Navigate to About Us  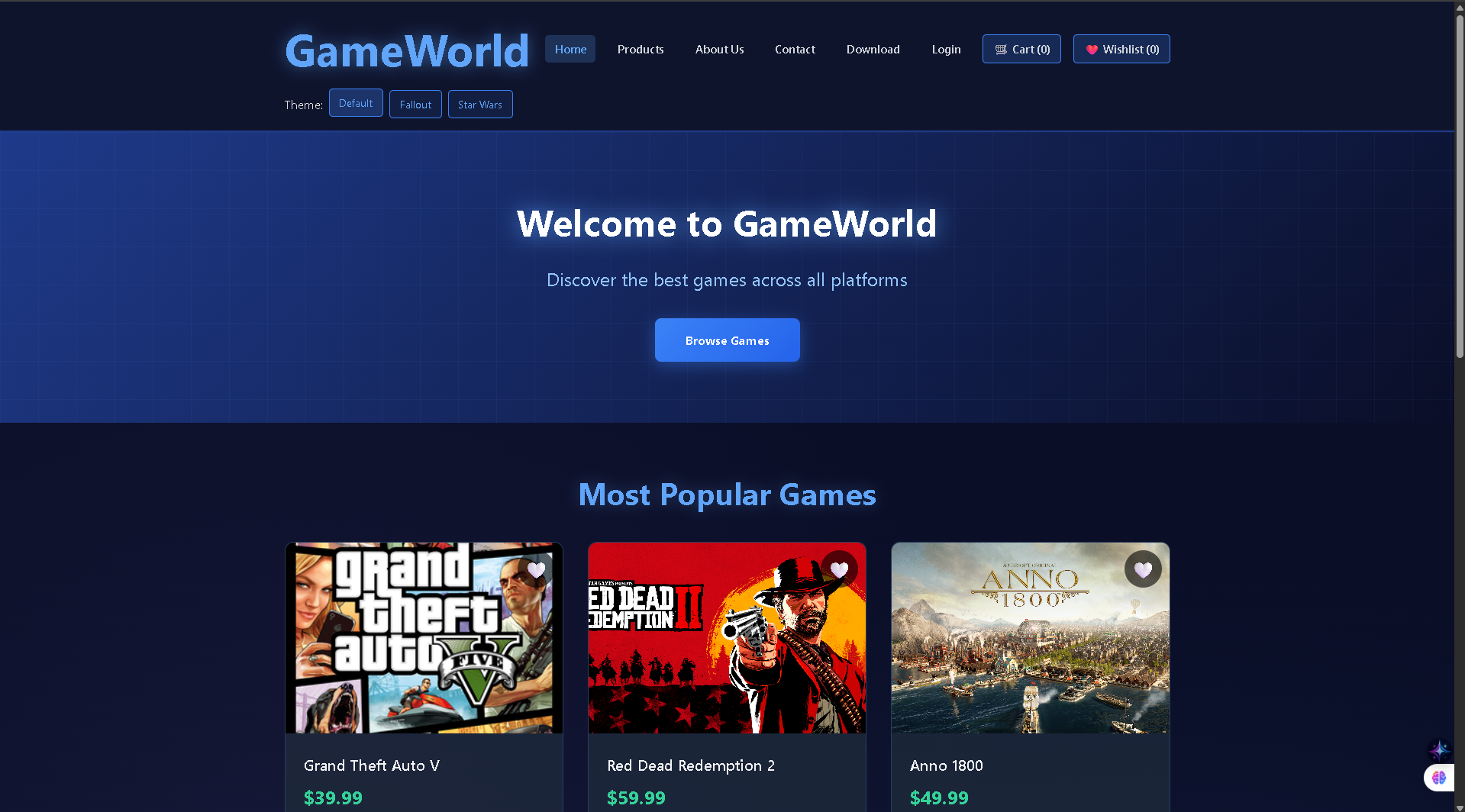pos(719,49)
